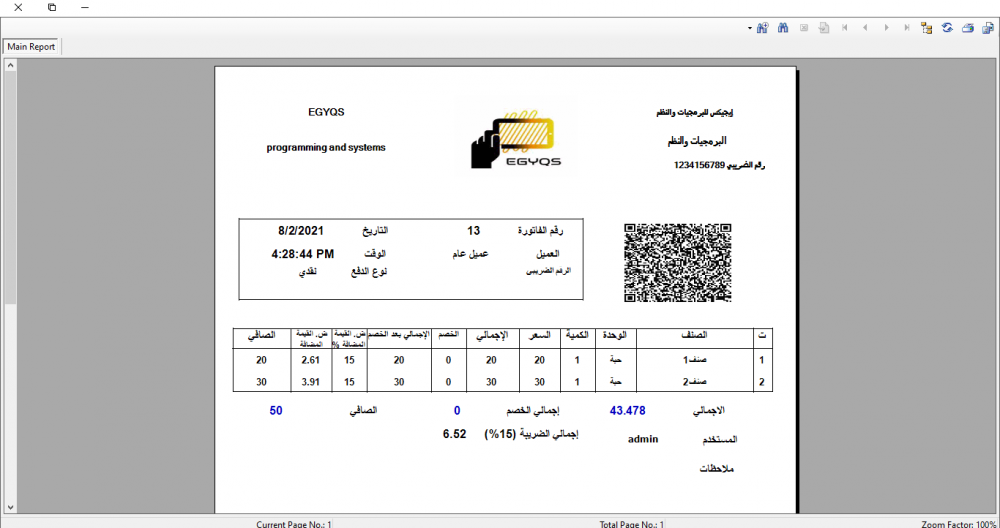Viewport: 1000px width, 528px height.
Task: Click the total tax value 6.52
Action: [454, 434]
